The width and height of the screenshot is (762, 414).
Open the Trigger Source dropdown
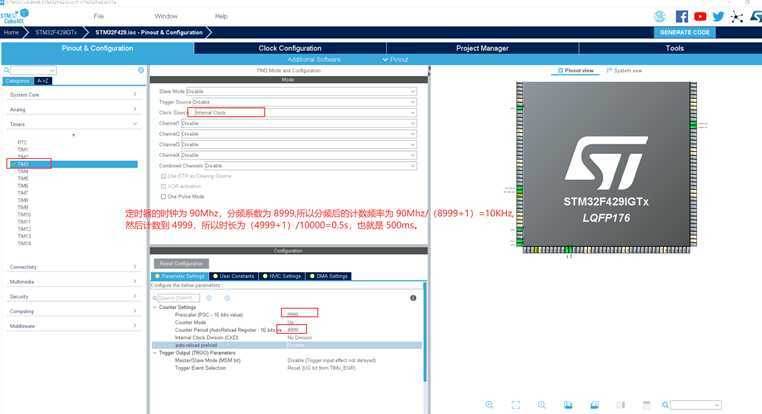tap(304, 102)
